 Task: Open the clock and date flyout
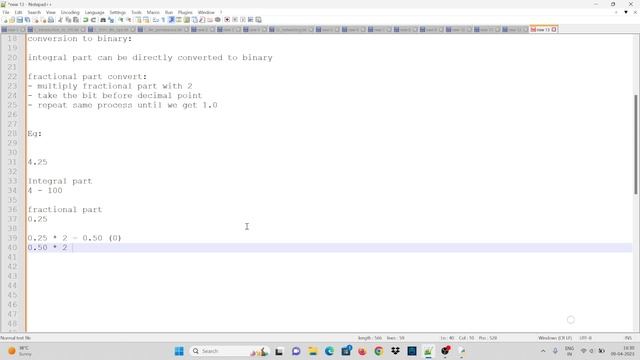pyautogui.click(x=623, y=351)
